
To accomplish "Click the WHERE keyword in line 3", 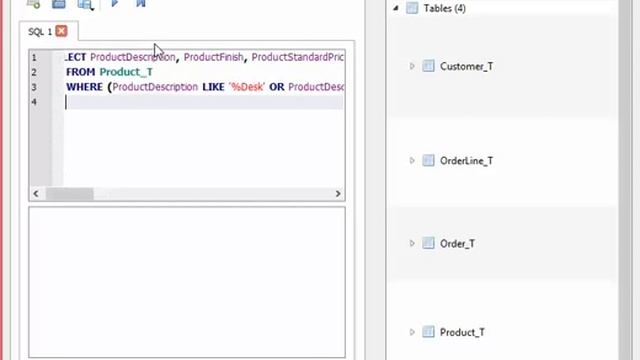I will (84, 87).
